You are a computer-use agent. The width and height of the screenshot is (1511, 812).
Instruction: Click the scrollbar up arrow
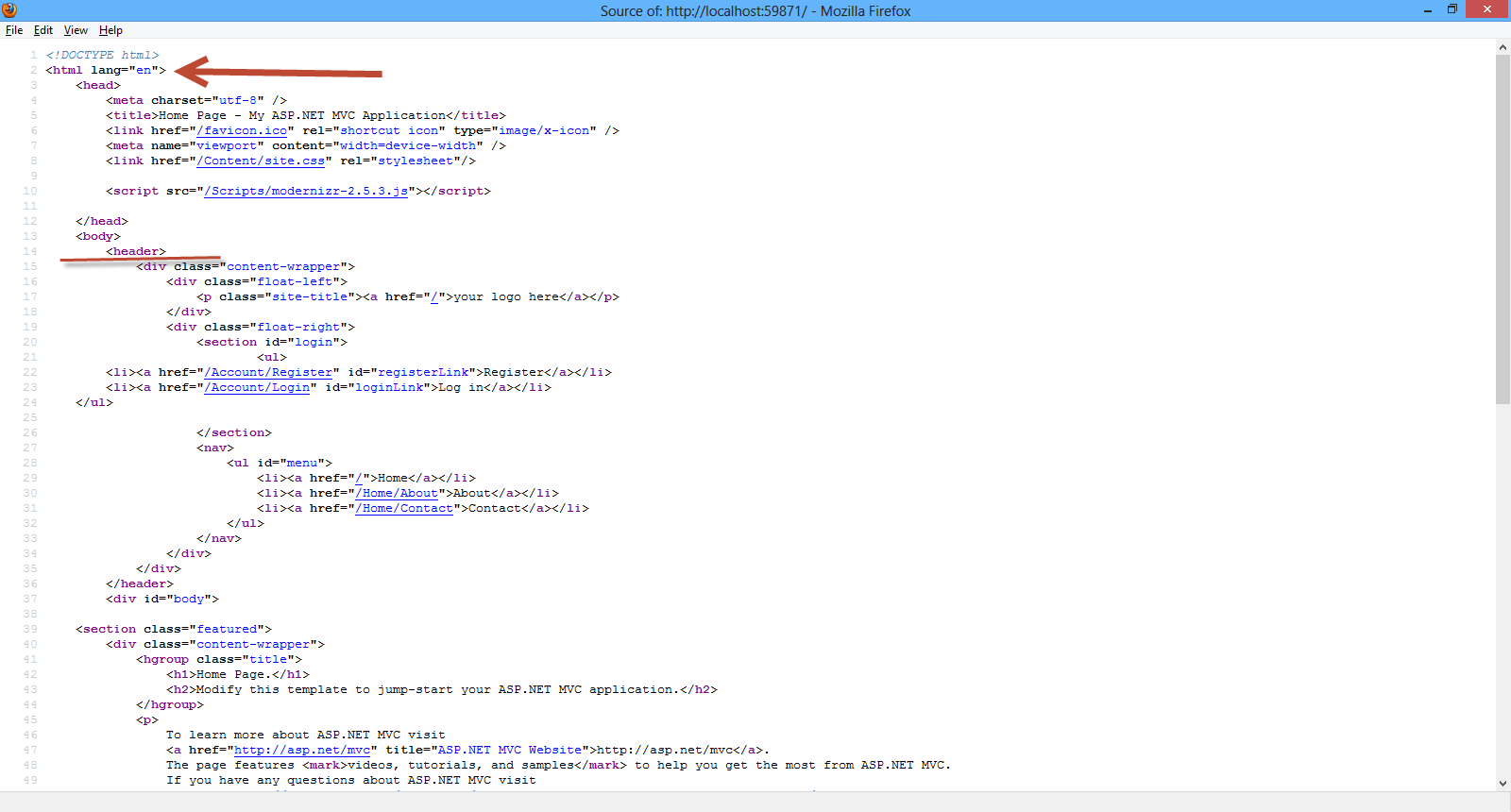pos(1503,46)
